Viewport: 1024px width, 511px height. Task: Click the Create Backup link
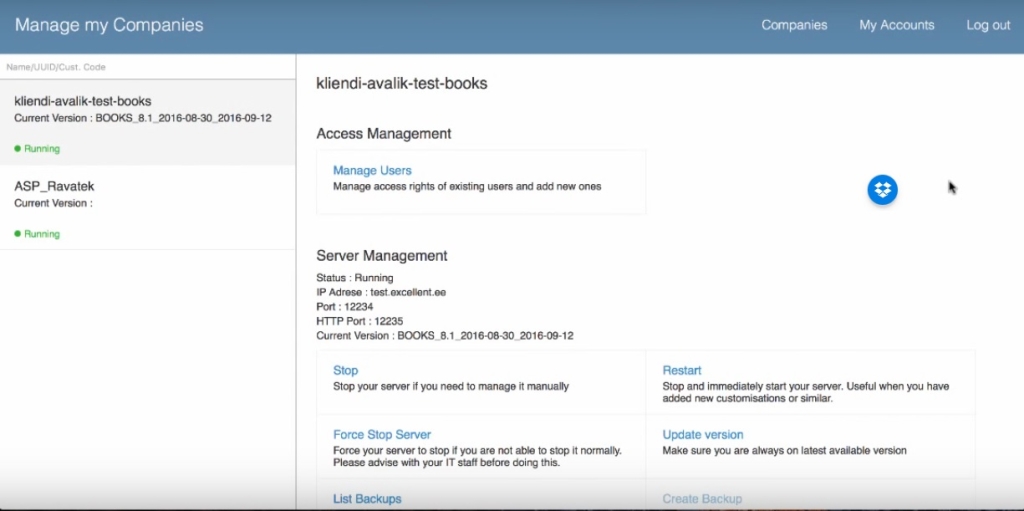point(702,499)
